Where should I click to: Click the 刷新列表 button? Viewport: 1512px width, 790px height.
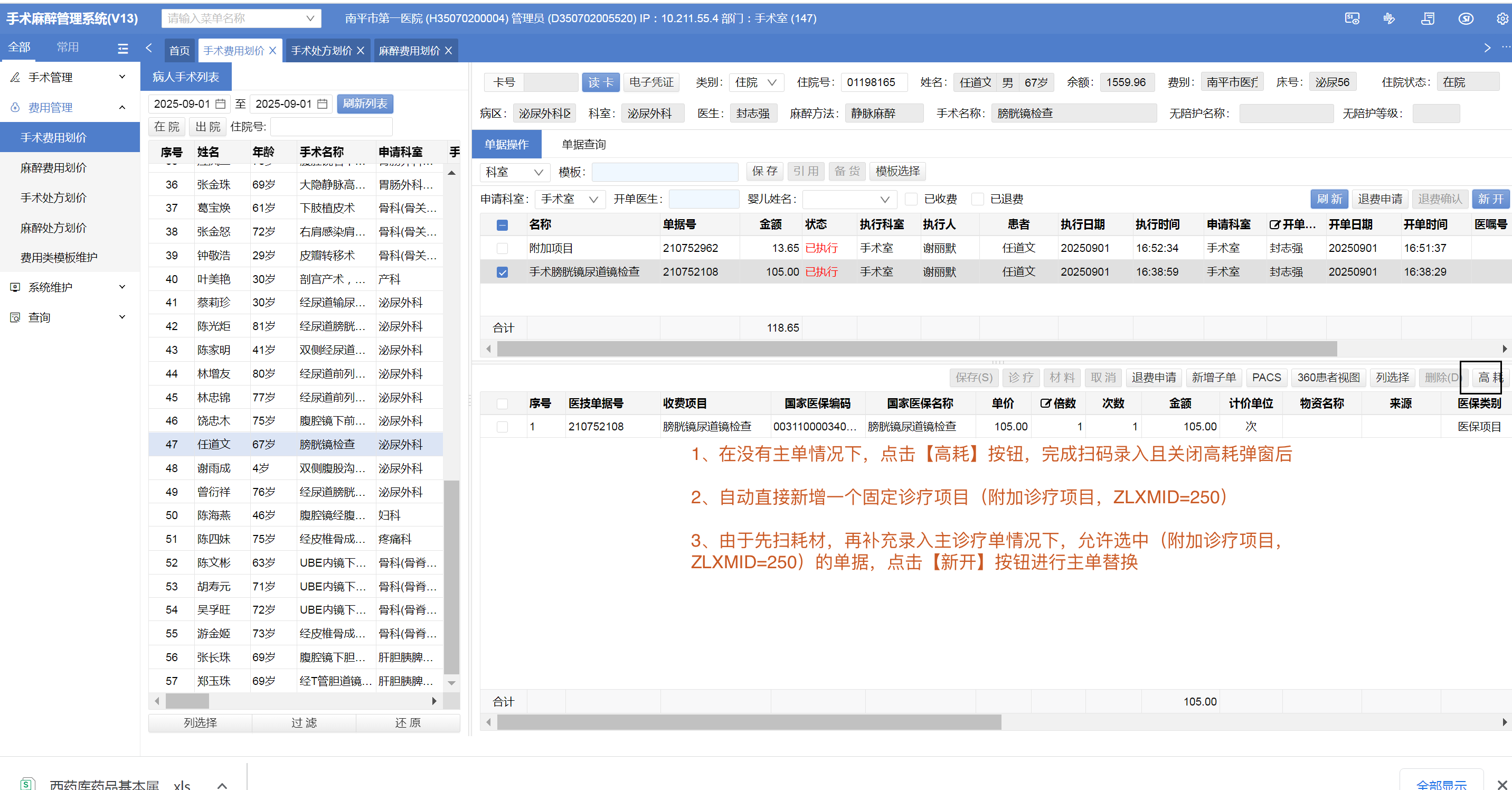(x=364, y=105)
